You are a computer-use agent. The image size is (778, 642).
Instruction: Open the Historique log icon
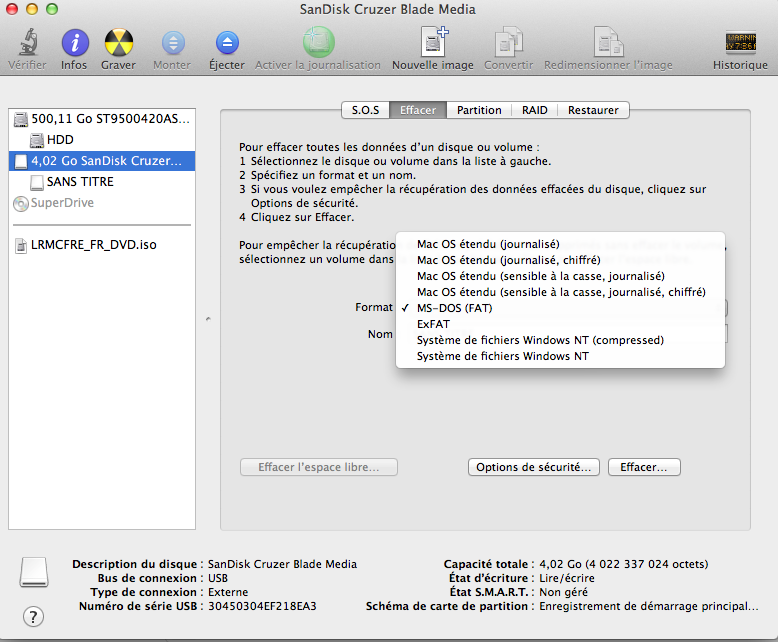740,43
